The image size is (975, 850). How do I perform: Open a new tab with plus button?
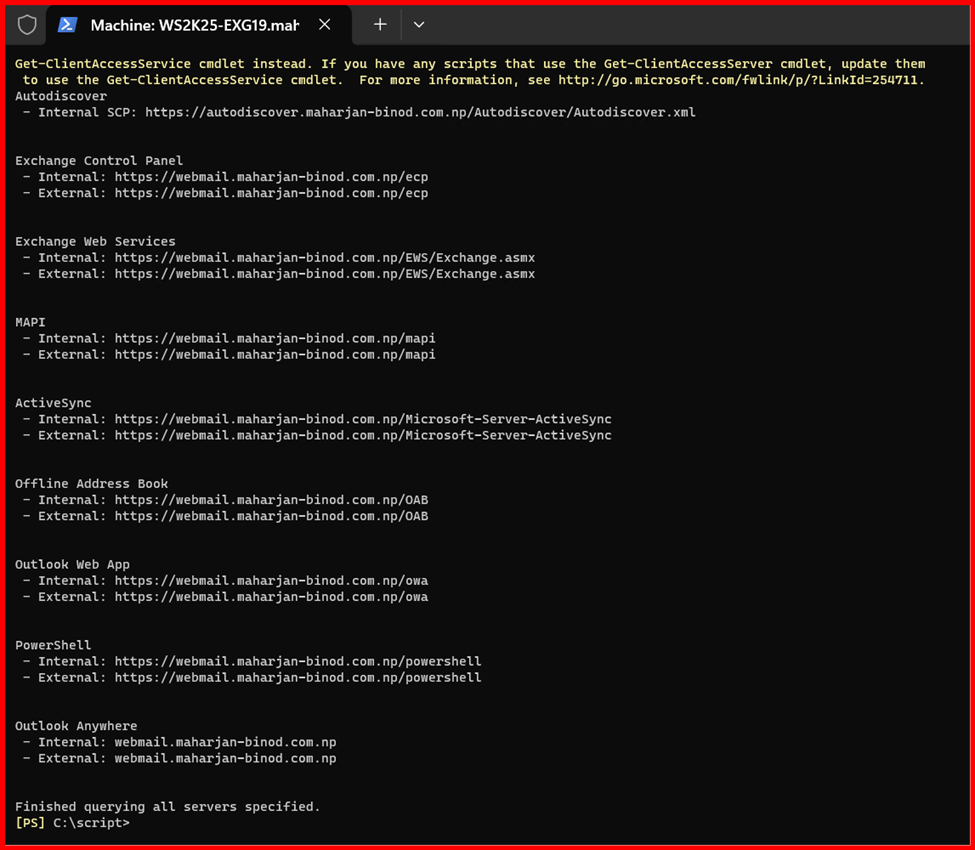pos(380,25)
